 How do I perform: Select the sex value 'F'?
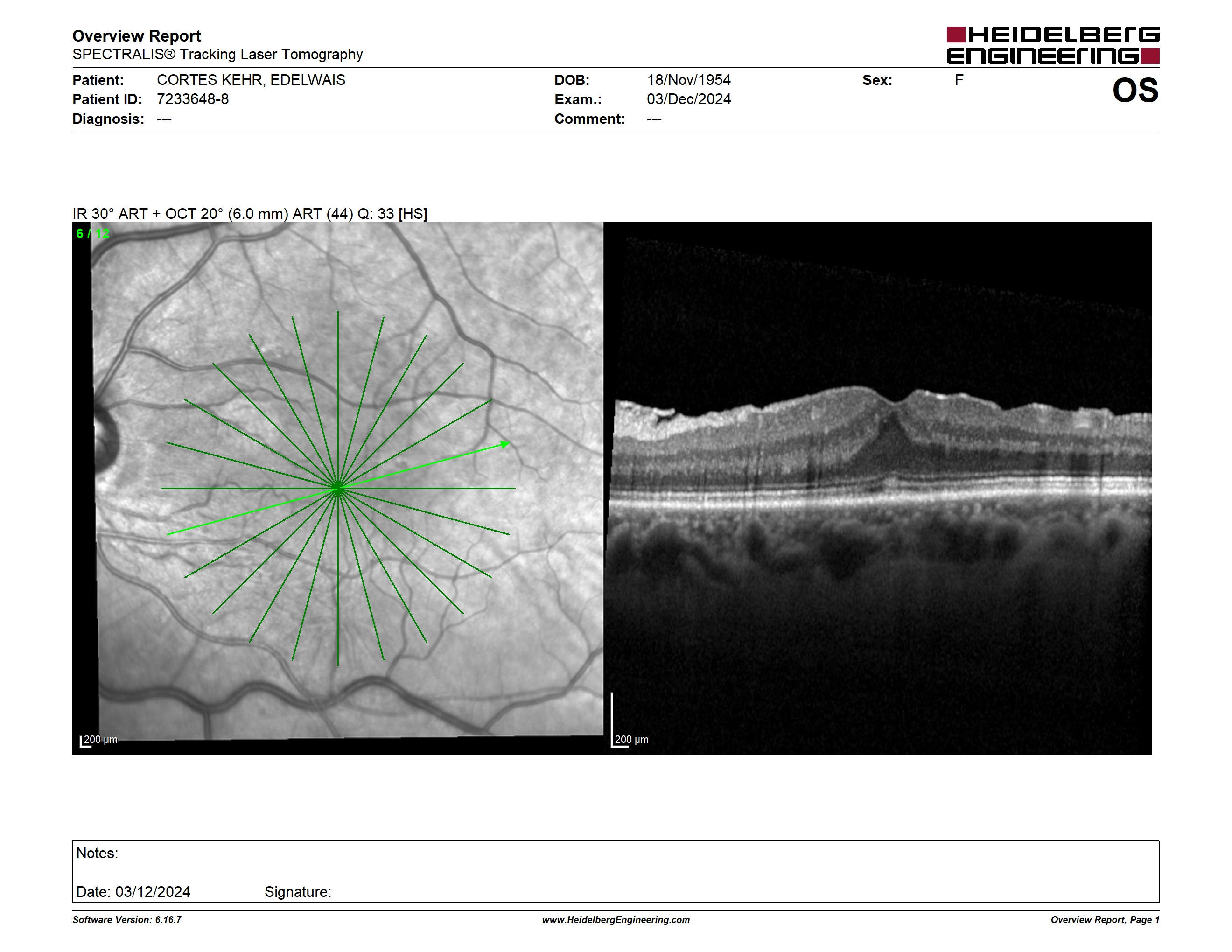[959, 80]
